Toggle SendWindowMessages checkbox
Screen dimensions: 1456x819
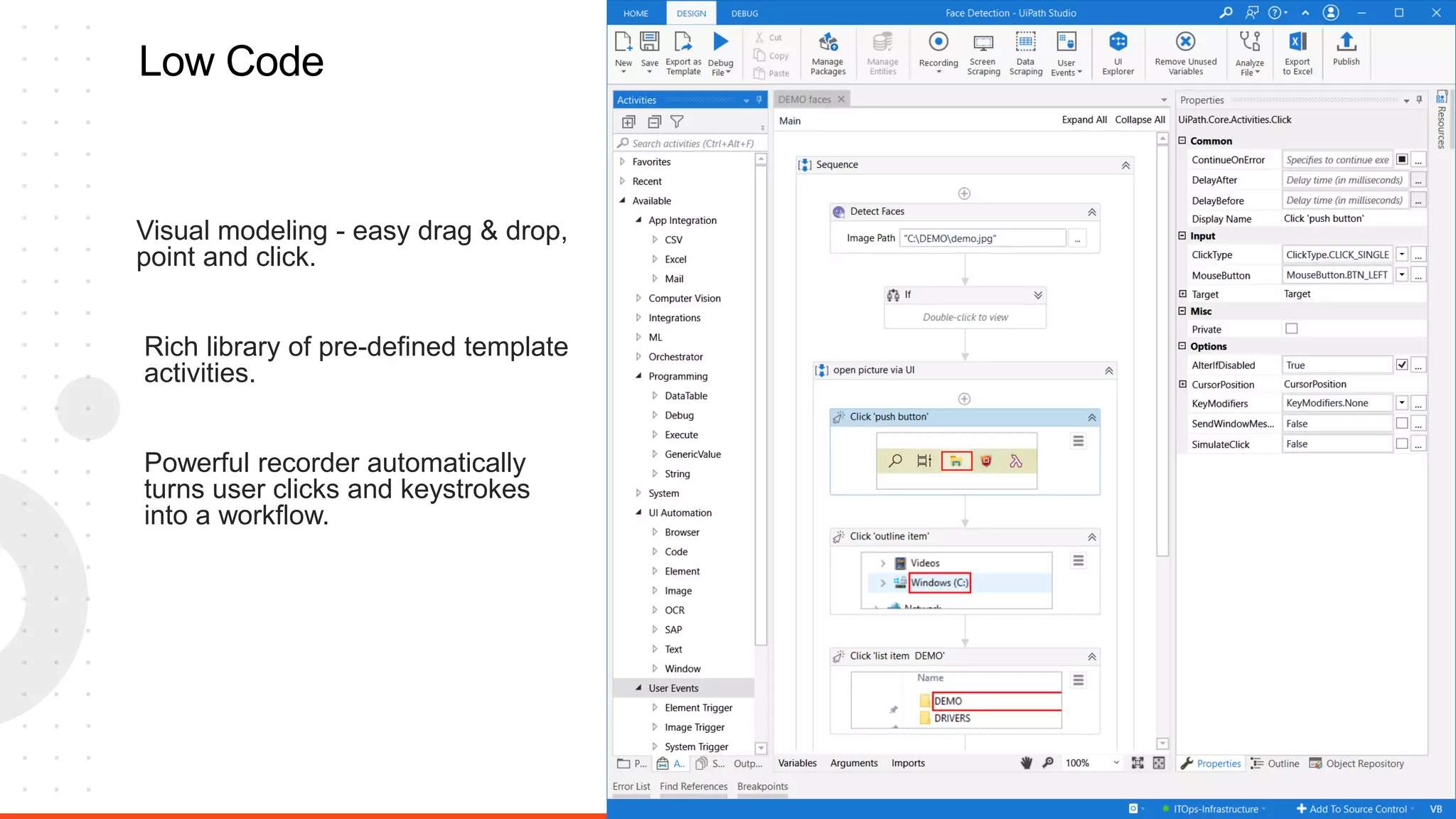click(1401, 423)
